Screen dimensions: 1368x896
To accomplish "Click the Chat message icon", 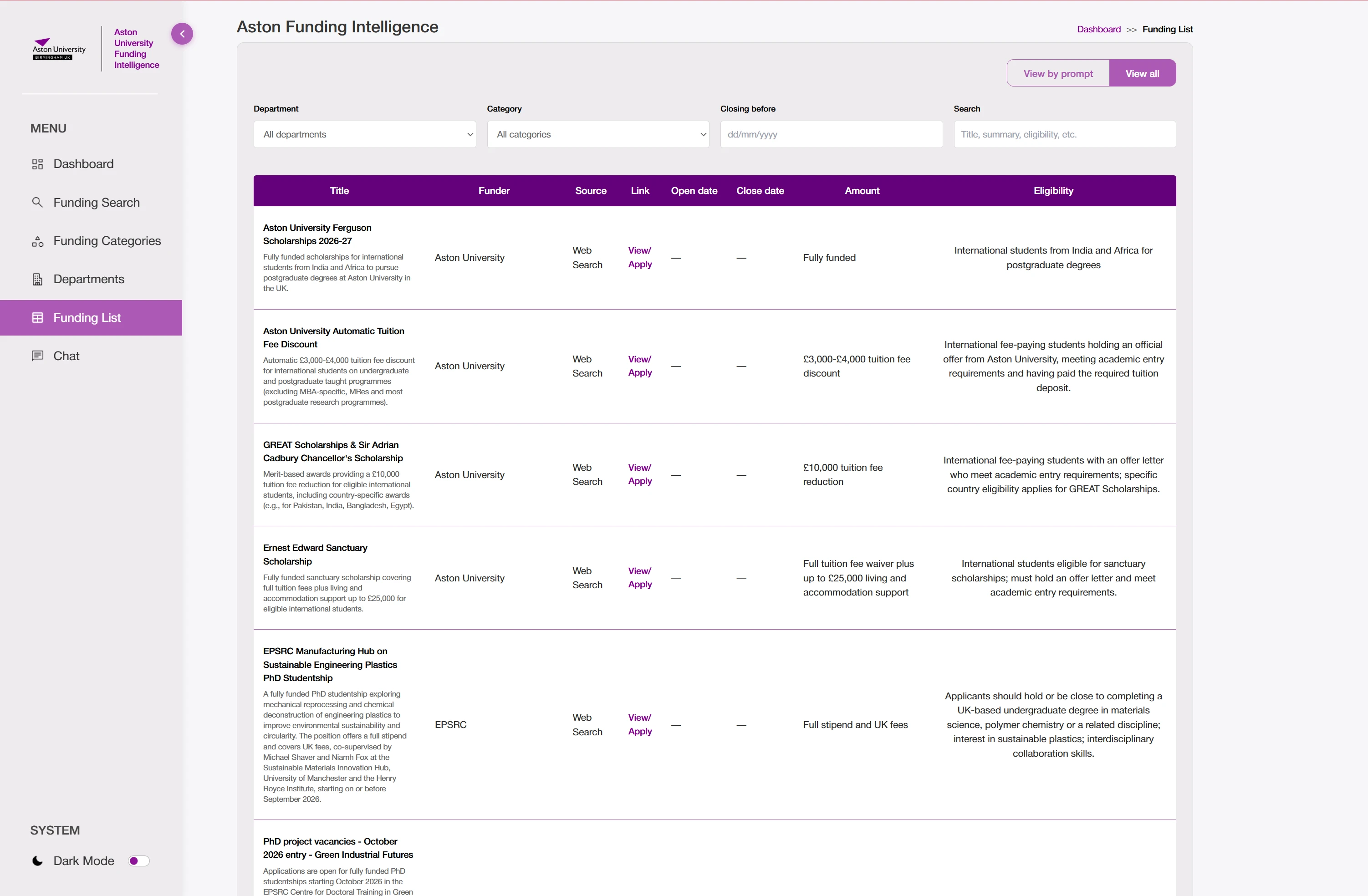I will click(x=37, y=356).
